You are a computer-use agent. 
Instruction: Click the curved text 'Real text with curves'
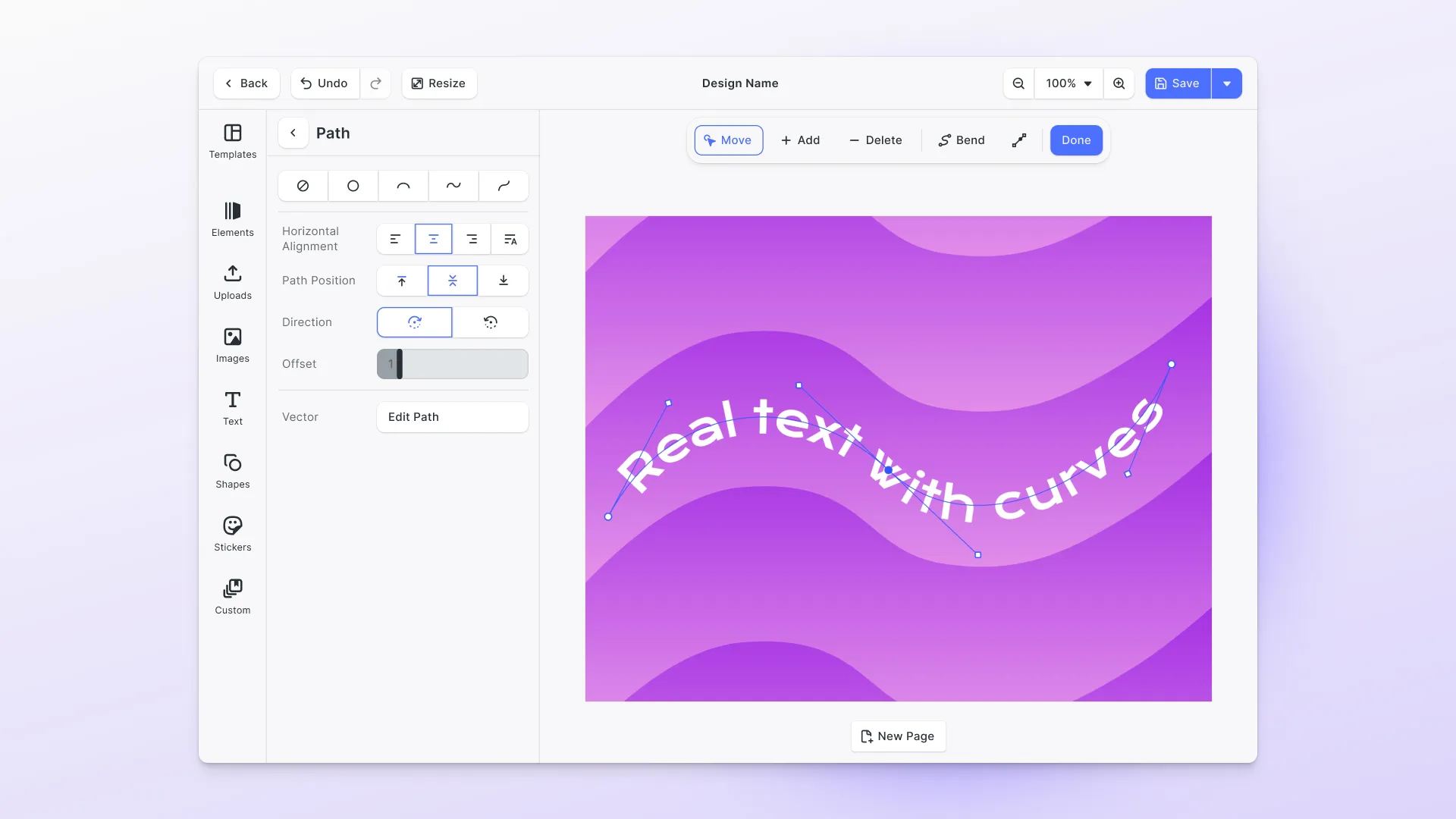(890, 460)
